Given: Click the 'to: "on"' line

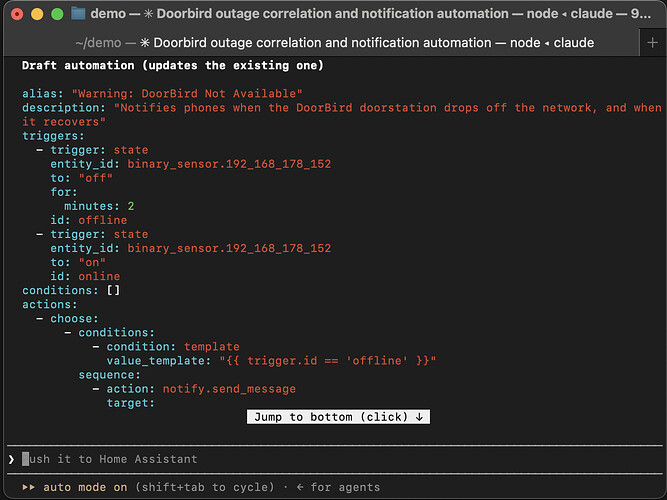Looking at the screenshot, I should 78,262.
